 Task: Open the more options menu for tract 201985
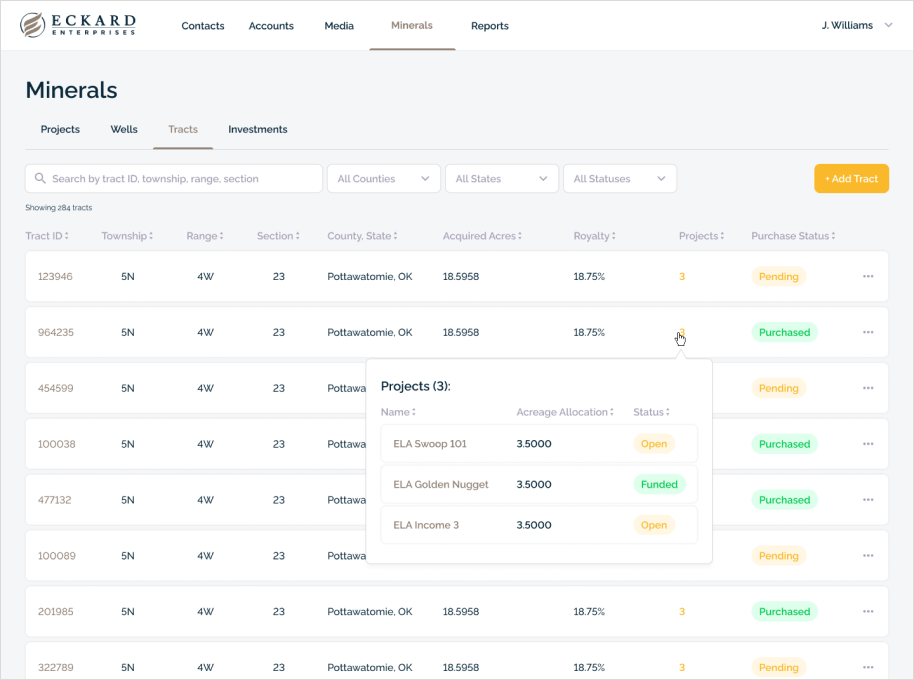click(868, 612)
